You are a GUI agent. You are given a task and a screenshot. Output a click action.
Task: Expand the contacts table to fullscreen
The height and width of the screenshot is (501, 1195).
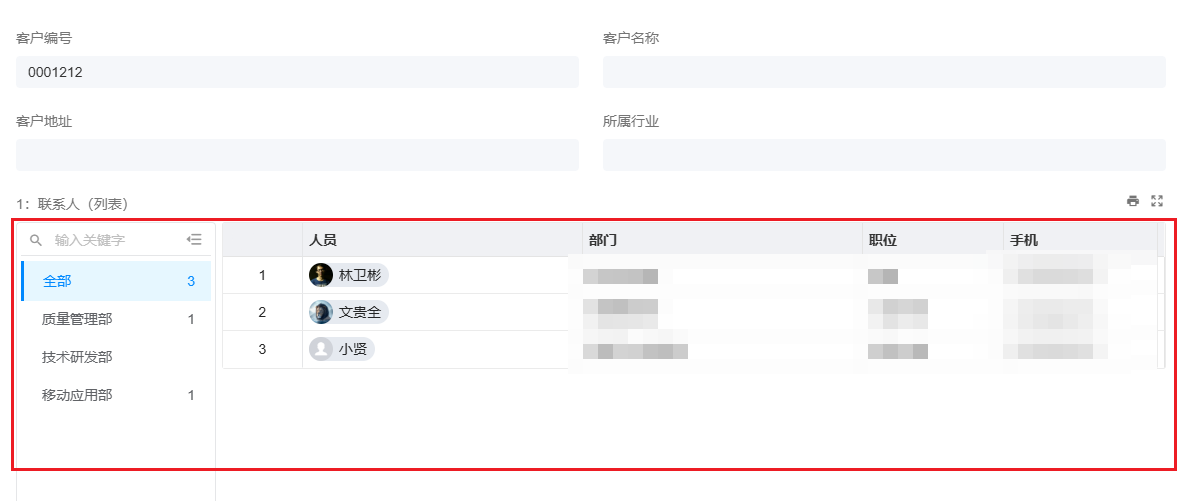(1158, 201)
